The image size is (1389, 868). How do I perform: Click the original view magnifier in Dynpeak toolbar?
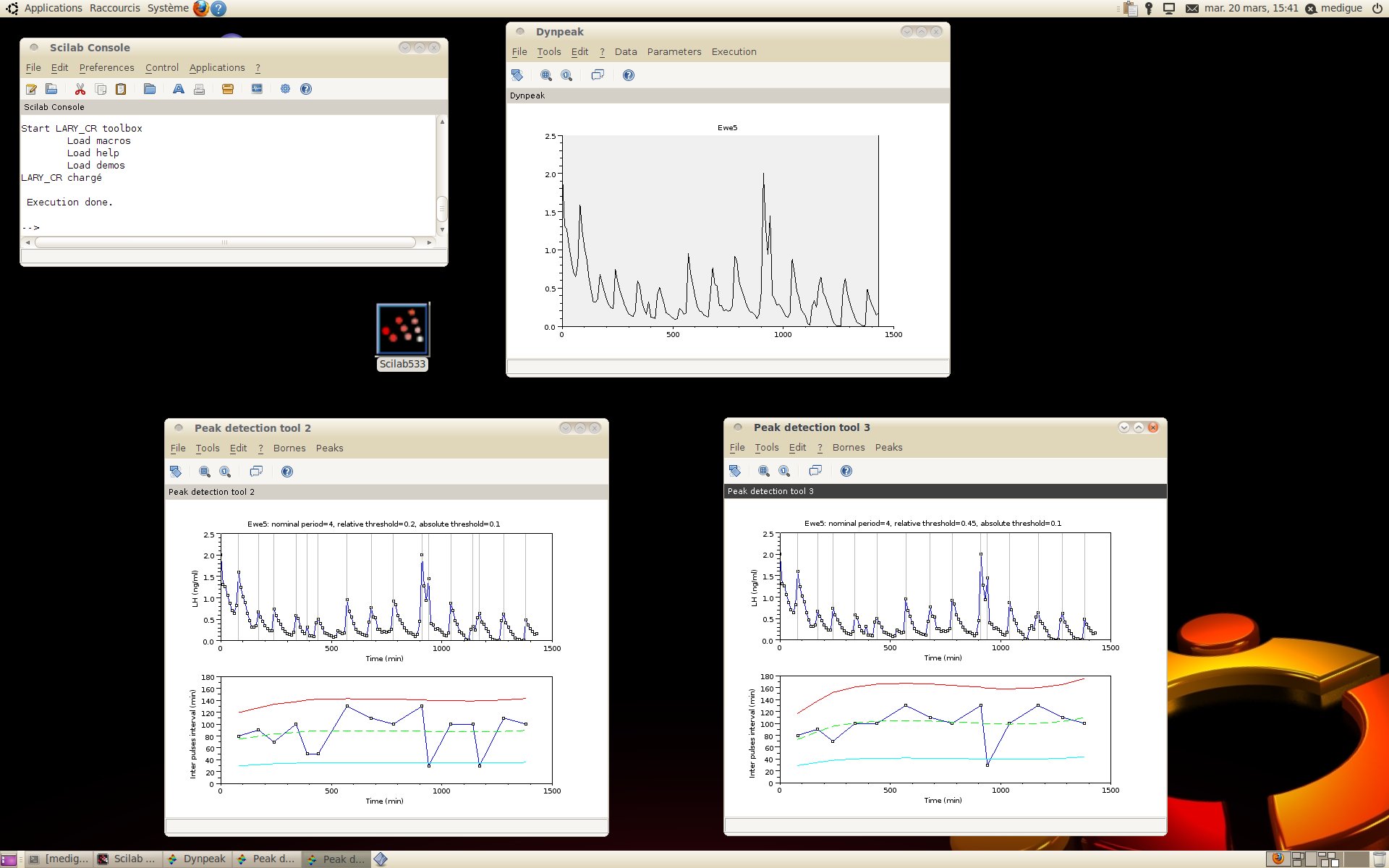(x=566, y=75)
